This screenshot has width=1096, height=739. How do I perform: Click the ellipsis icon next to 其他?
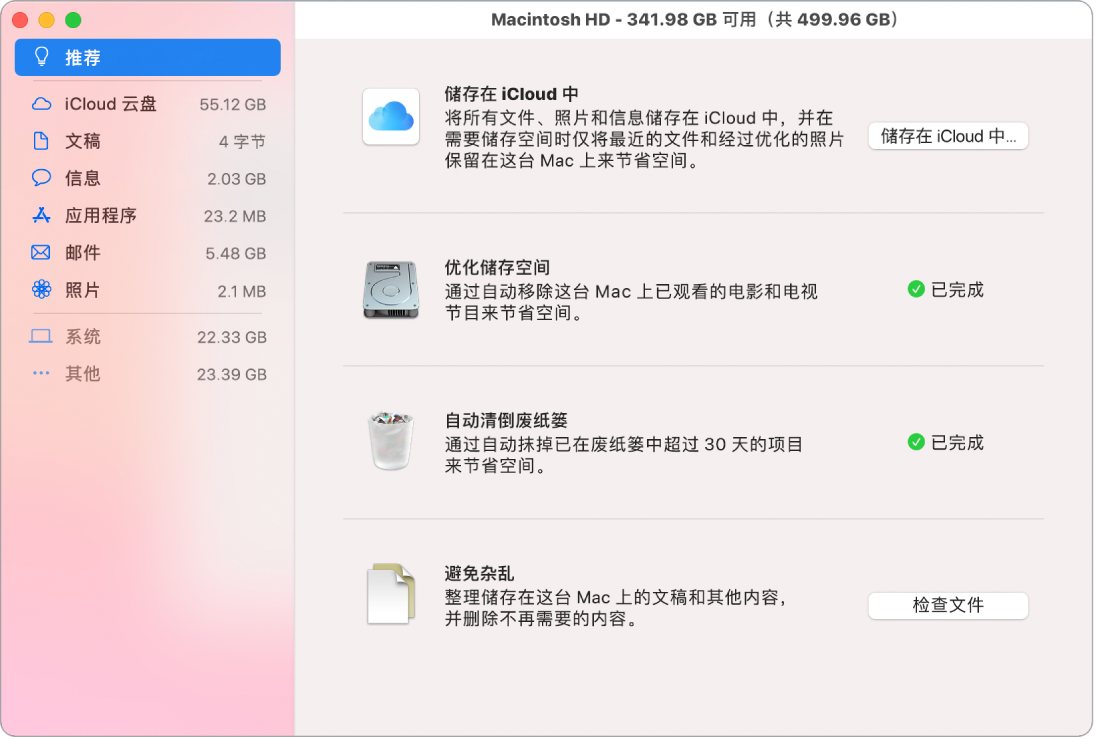[41, 373]
